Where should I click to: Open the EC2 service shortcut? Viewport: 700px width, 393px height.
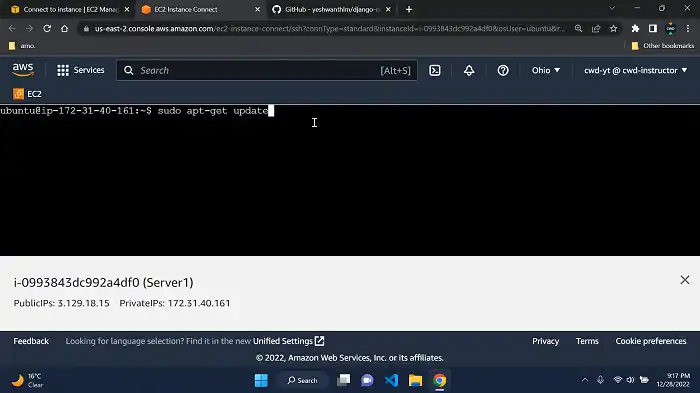[x=28, y=94]
